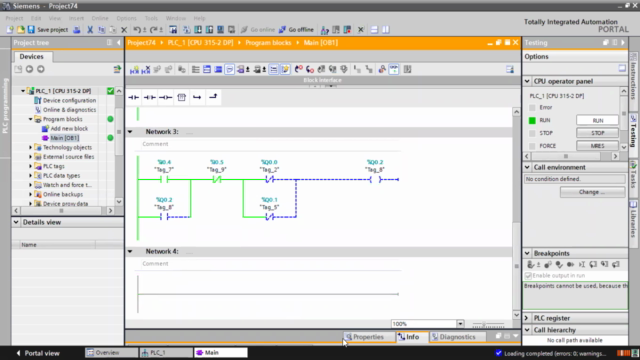Split editor space horizontally icon
The image size is (640, 360).
(x=374, y=29)
